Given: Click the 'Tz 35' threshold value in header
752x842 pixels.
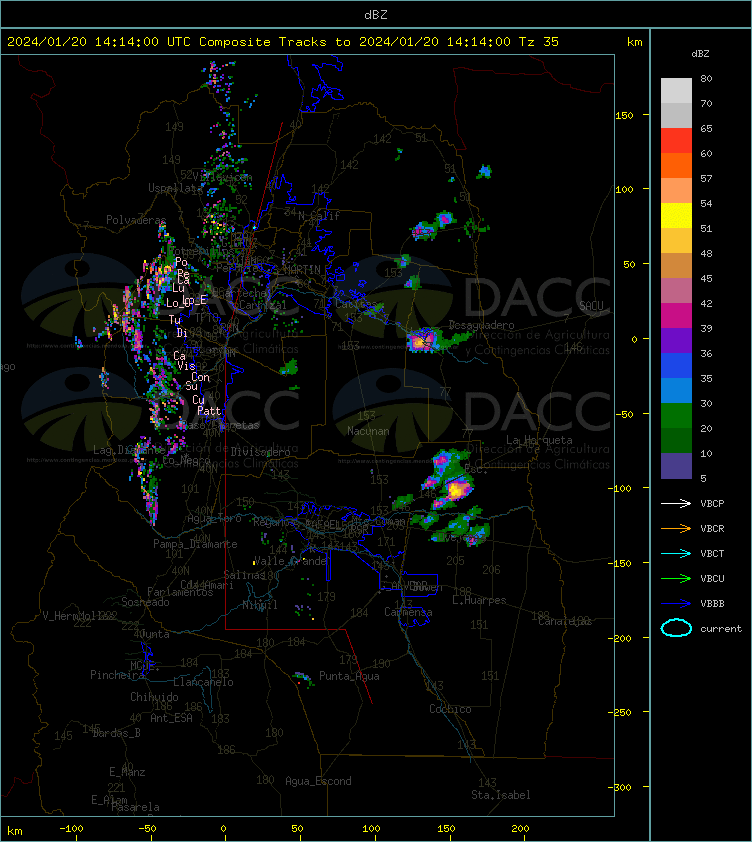Looking at the screenshot, I should [x=539, y=41].
